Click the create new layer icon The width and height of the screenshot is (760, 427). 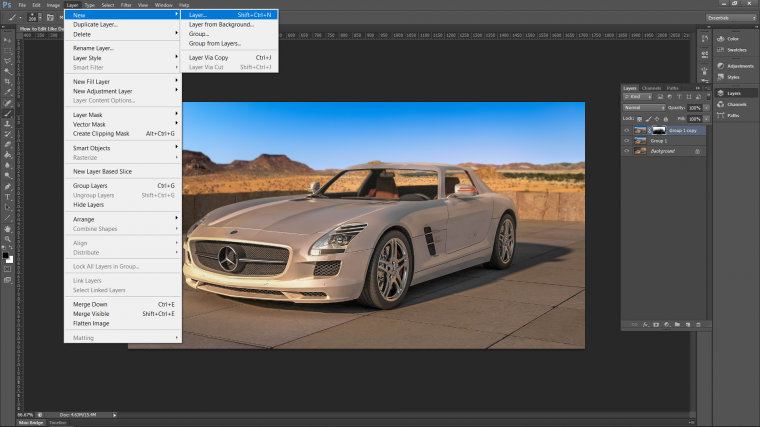[x=688, y=325]
